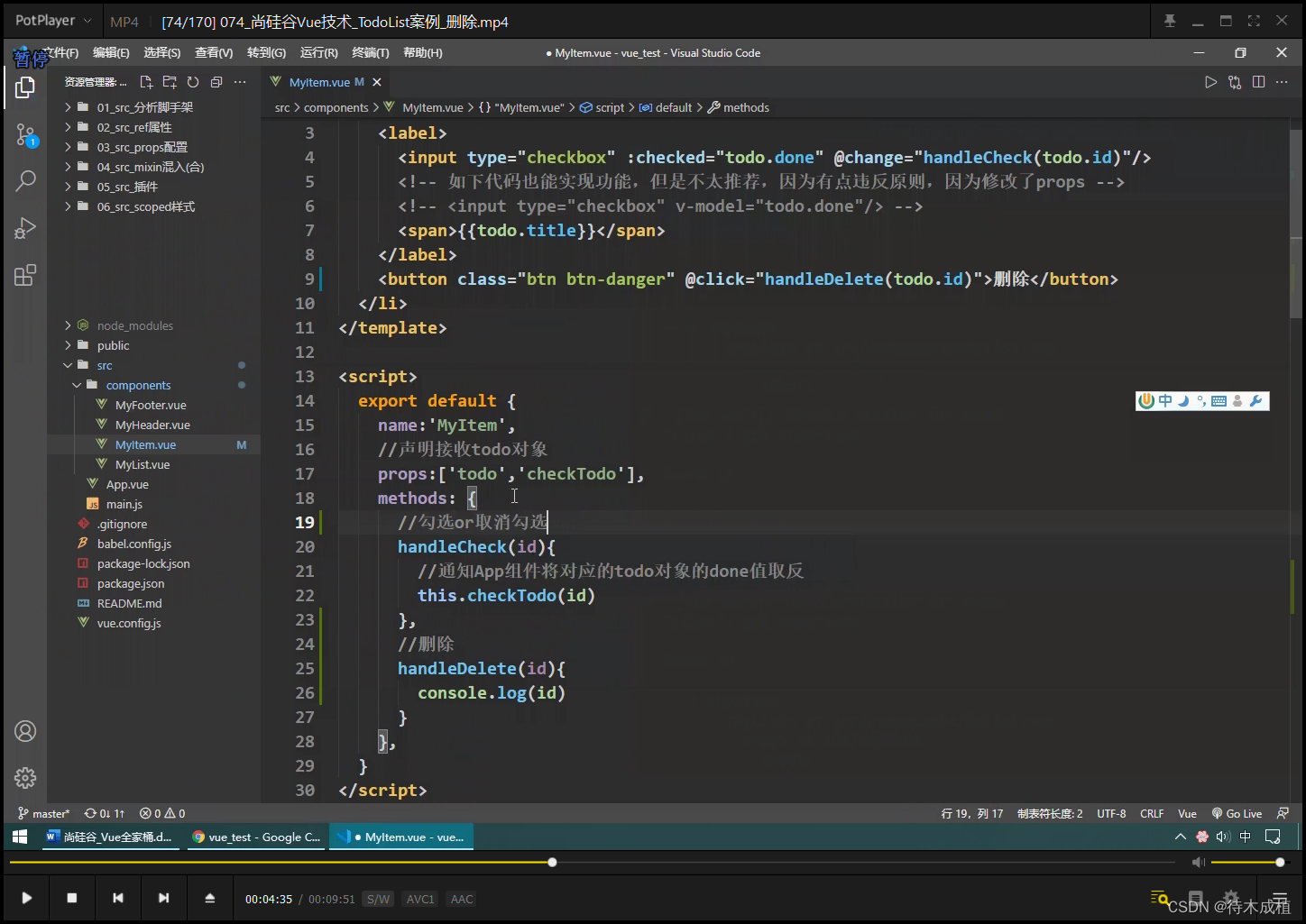Open the Run and Debug view

coord(25,228)
